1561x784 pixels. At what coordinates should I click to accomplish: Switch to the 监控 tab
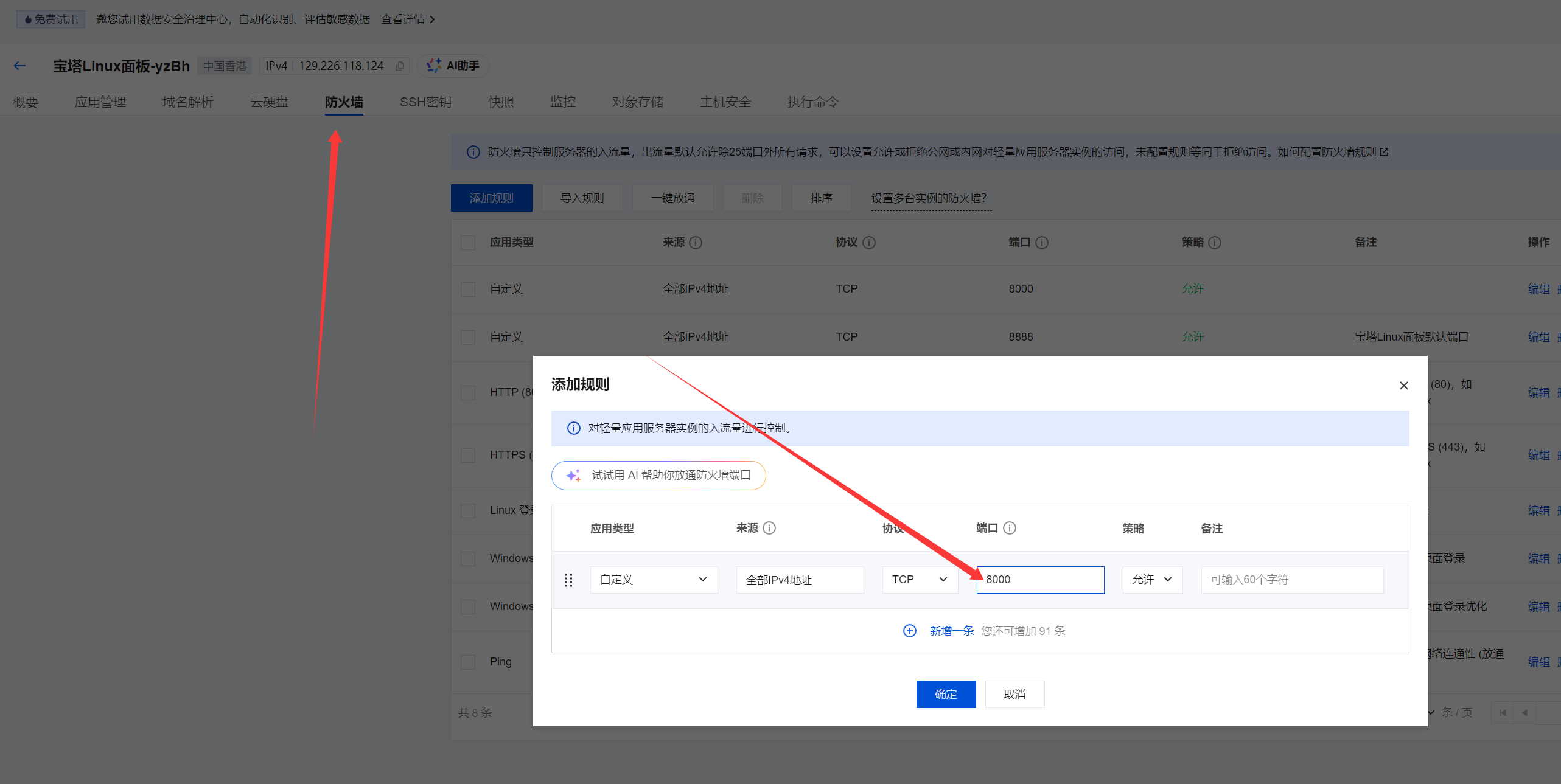click(x=562, y=102)
